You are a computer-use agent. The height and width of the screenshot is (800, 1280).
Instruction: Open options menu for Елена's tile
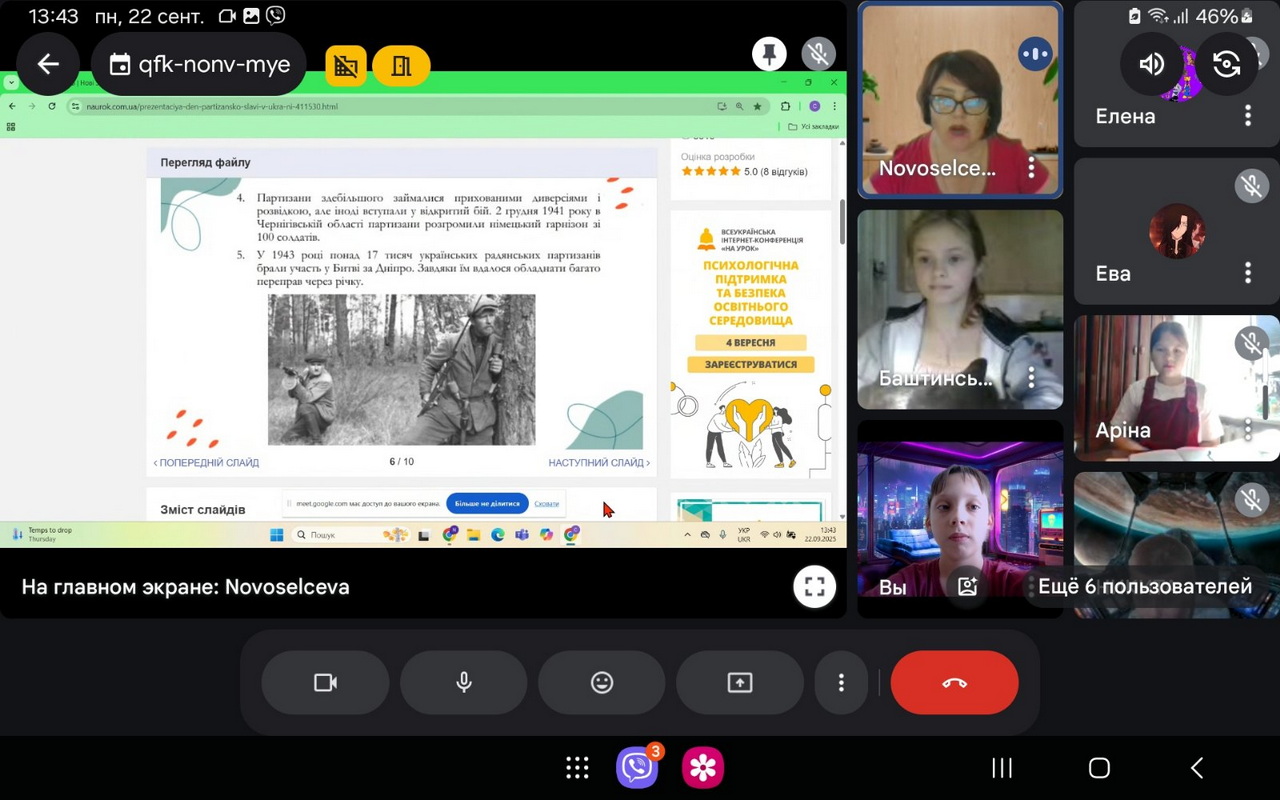click(x=1247, y=116)
